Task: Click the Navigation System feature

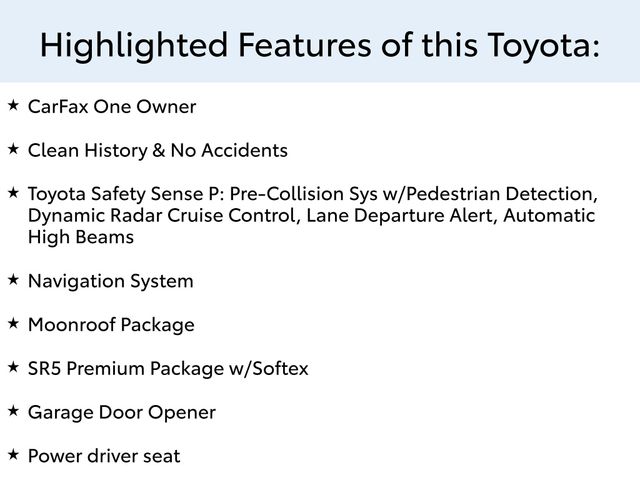Action: [110, 282]
